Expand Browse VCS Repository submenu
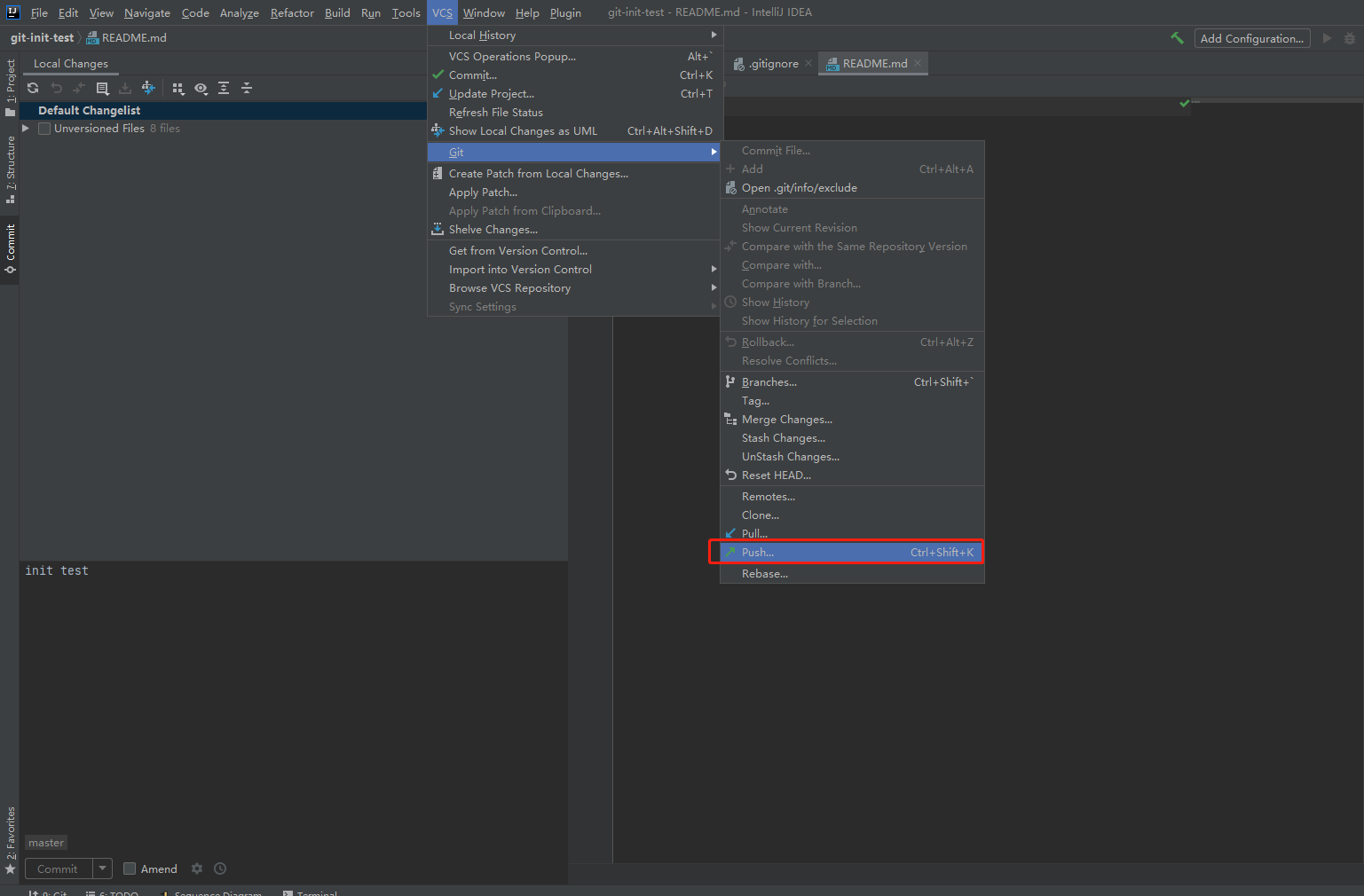Image resolution: width=1364 pixels, height=896 pixels. [573, 288]
